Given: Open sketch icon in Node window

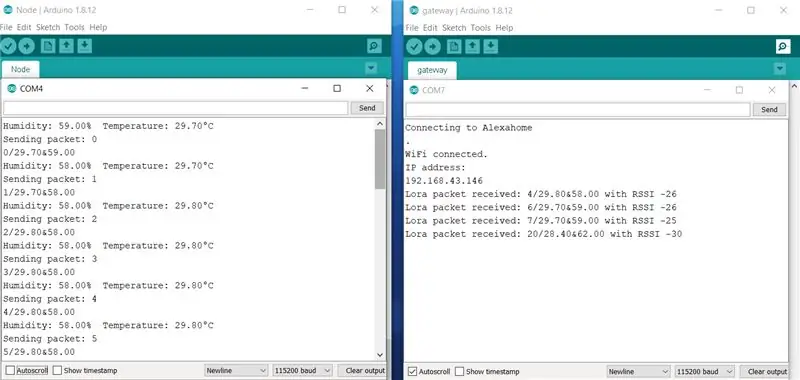Looking at the screenshot, I should tap(66, 46).
